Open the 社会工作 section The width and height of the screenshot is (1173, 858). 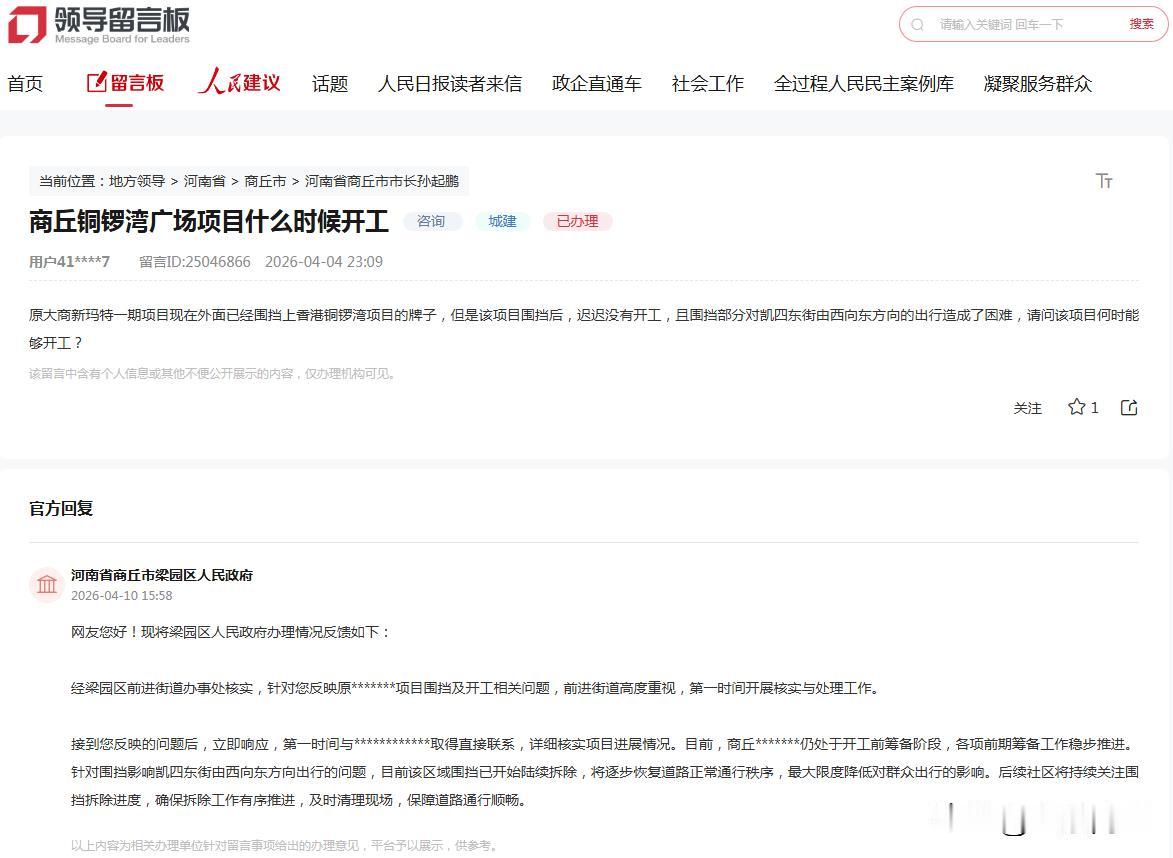(x=707, y=84)
